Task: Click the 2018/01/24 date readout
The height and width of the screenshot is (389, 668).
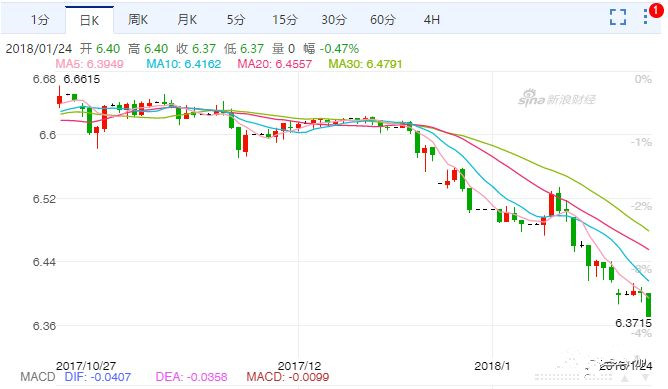Action: 39,49
